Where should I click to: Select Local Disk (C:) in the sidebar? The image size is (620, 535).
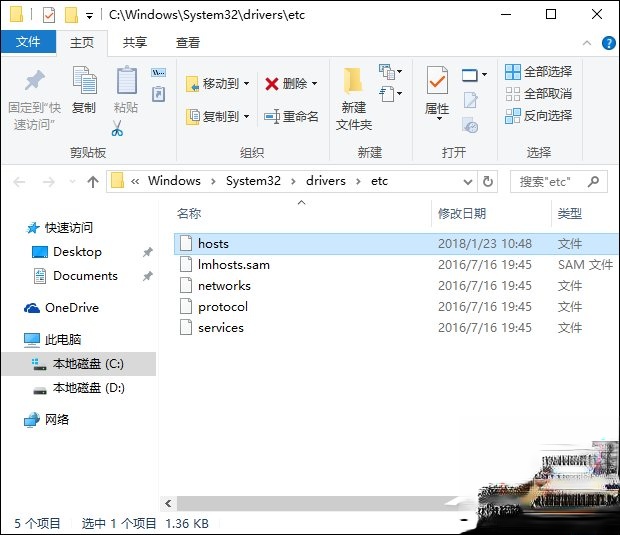[78, 364]
